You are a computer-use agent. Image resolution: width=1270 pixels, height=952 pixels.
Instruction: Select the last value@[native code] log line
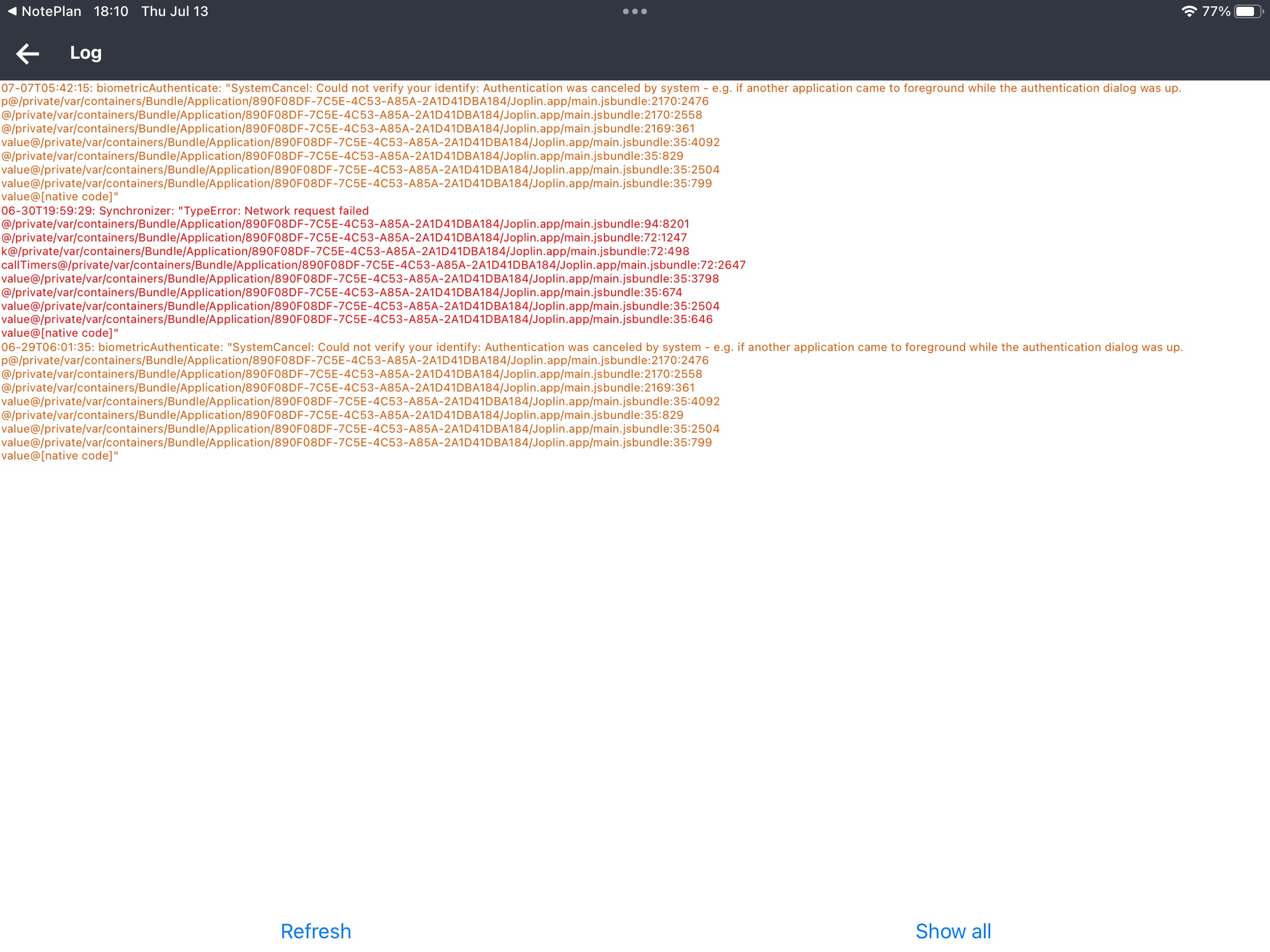(x=59, y=455)
